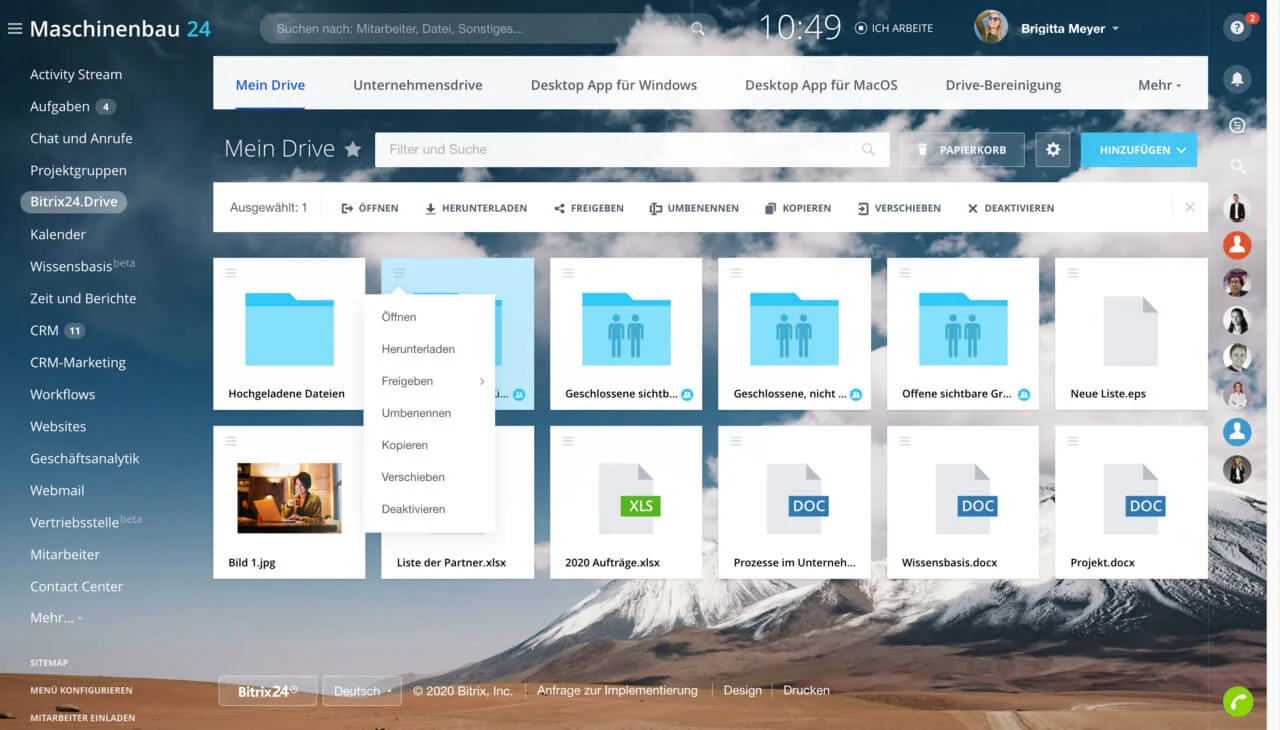This screenshot has width=1280, height=730.
Task: Open the Deutsch language dropdown
Action: click(x=362, y=691)
